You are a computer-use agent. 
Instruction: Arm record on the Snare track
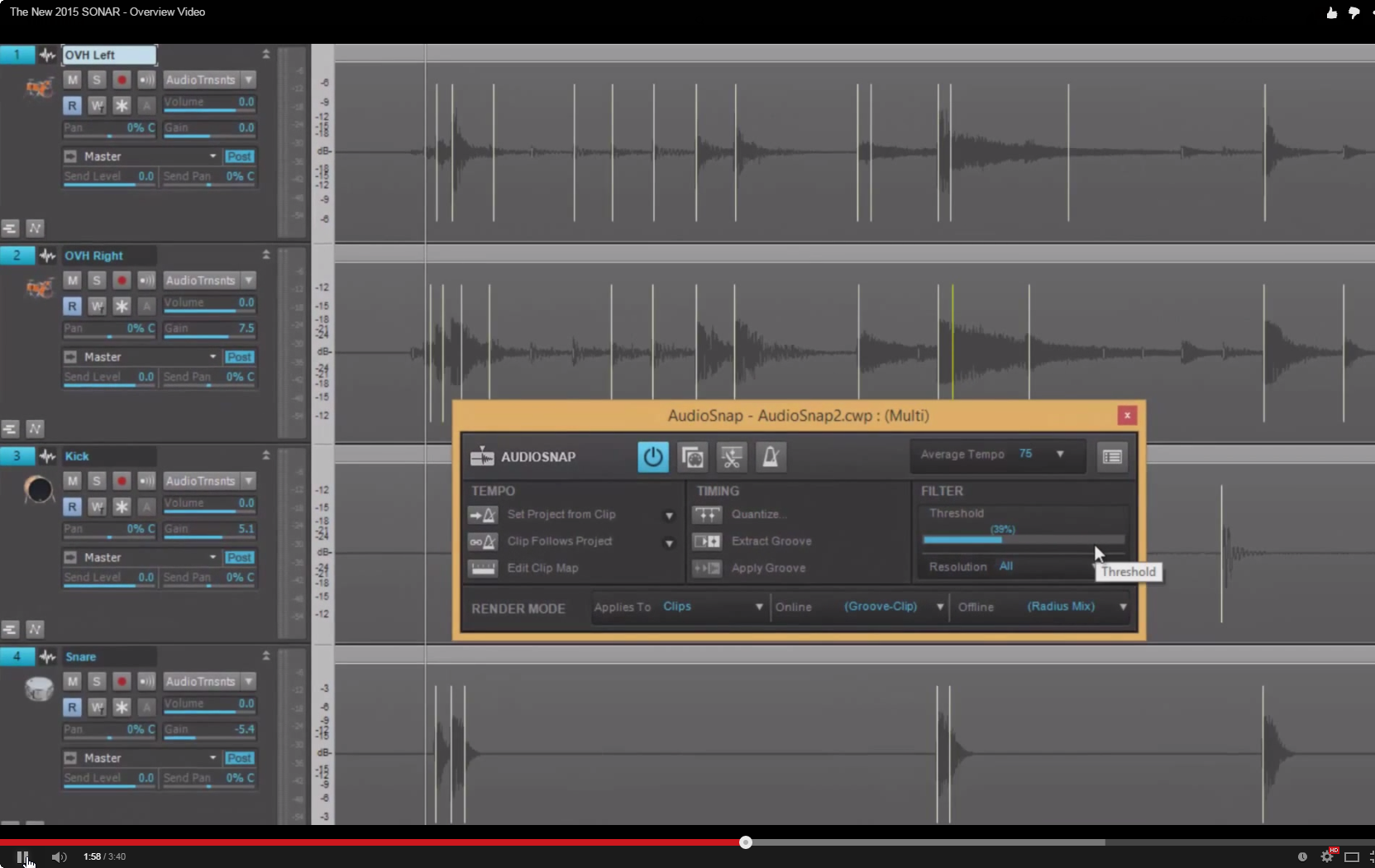point(122,681)
